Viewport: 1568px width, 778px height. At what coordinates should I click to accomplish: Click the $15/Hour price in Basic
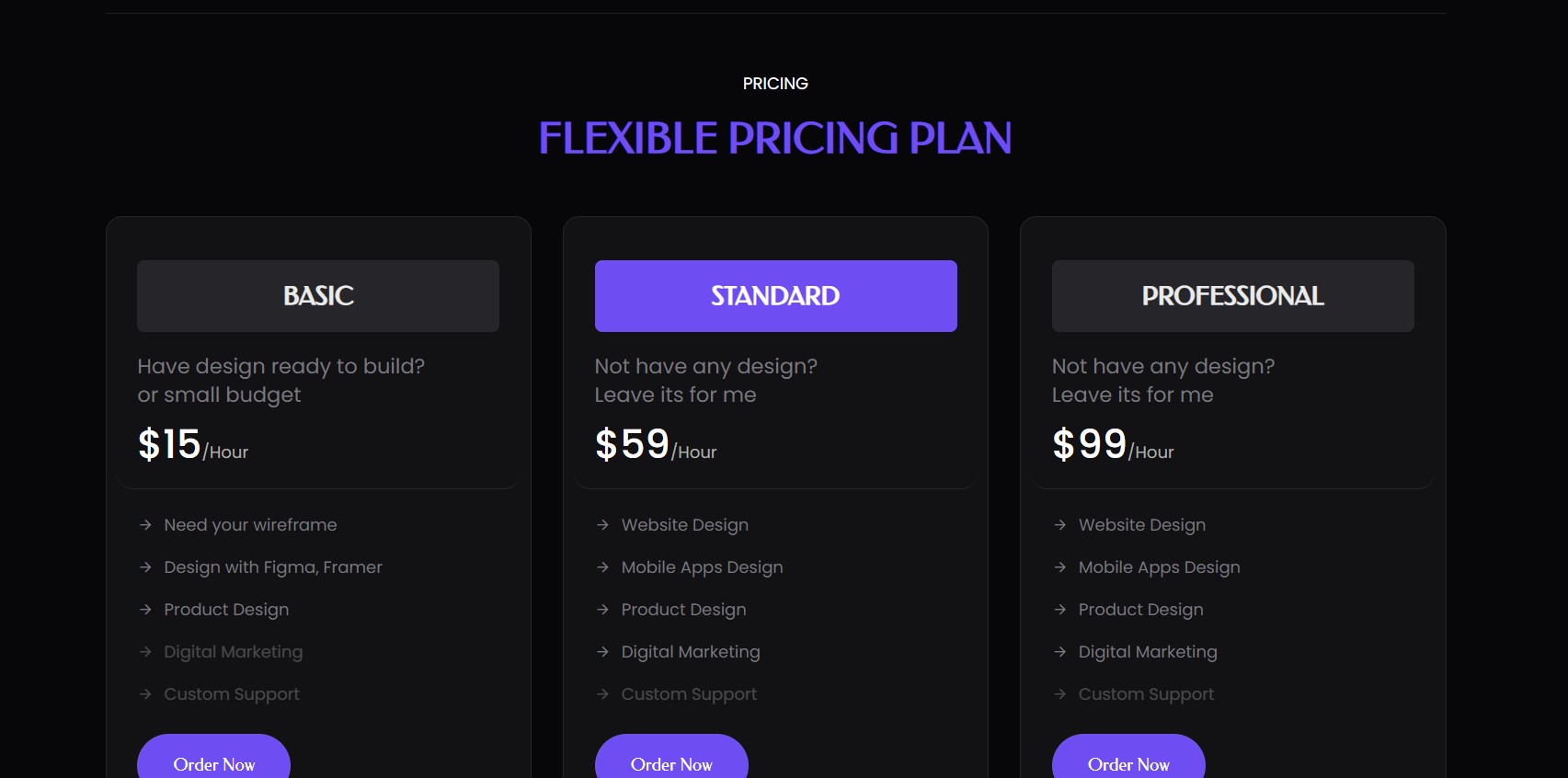(x=193, y=445)
